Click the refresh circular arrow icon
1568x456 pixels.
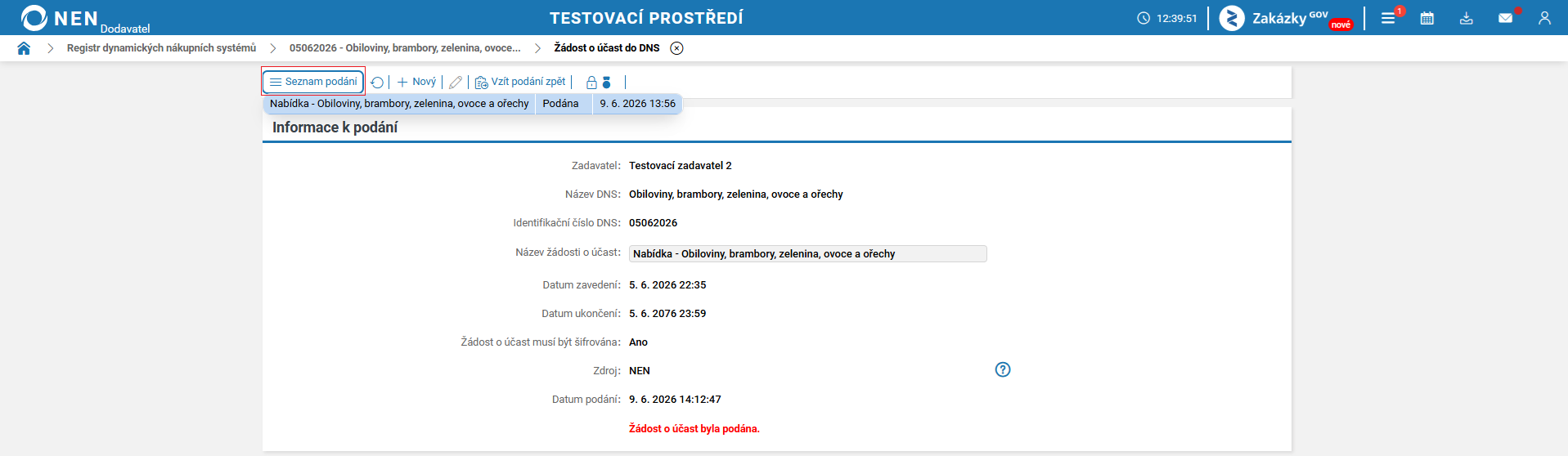coord(377,83)
